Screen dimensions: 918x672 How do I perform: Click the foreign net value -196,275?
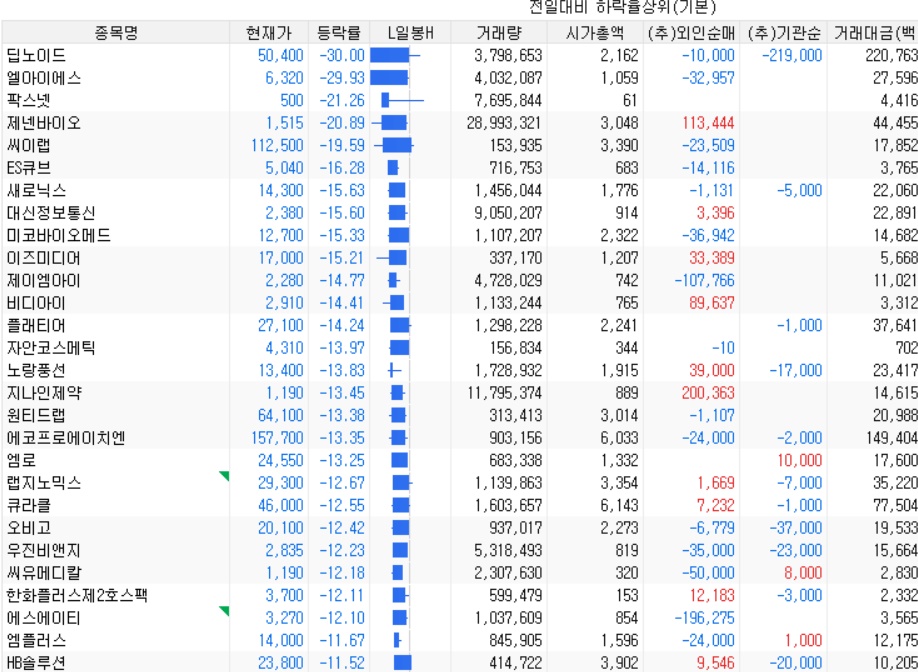coord(704,618)
